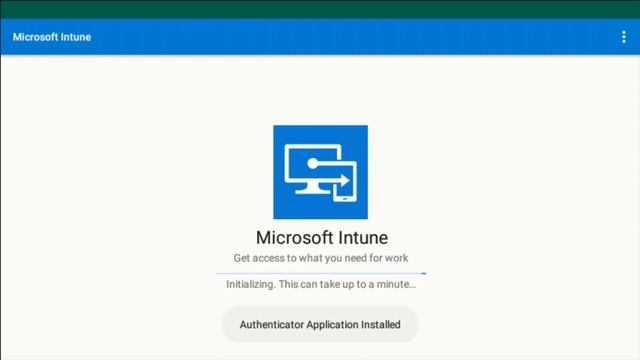Image resolution: width=640 pixels, height=360 pixels.
Task: Click the Microsoft Intune title in header bar
Action: click(x=52, y=37)
